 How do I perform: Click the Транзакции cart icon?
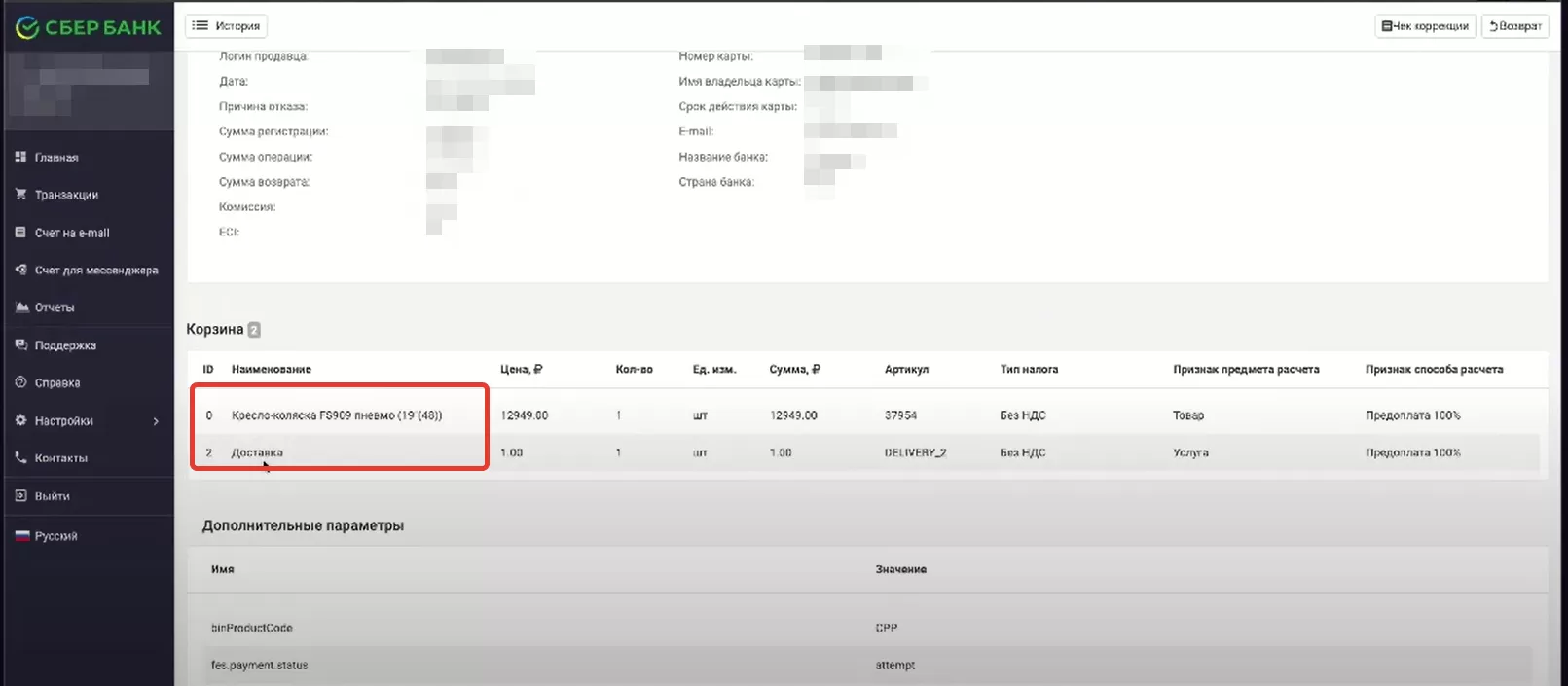point(20,195)
